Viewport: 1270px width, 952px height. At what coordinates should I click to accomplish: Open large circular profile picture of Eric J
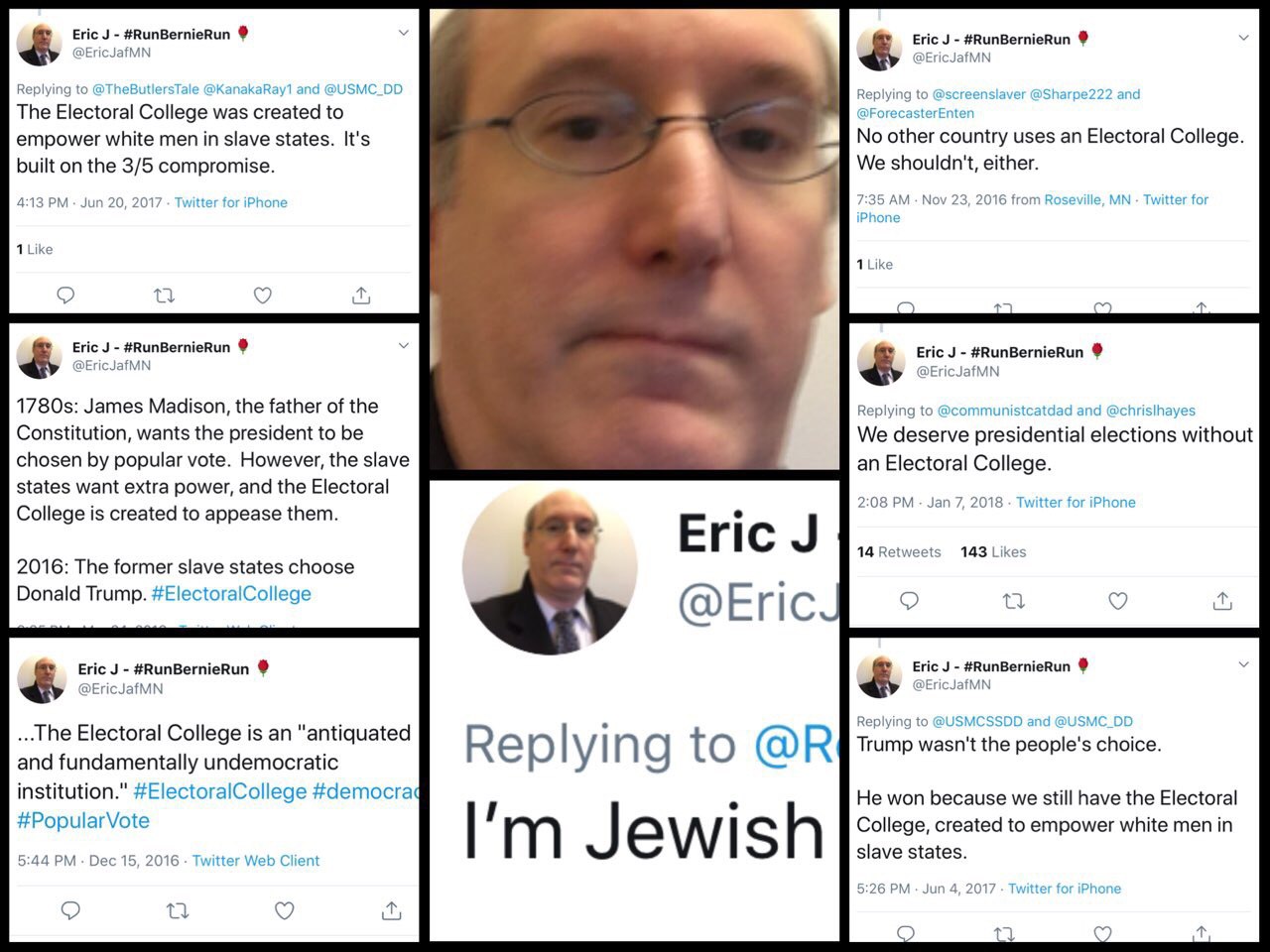pyautogui.click(x=550, y=571)
